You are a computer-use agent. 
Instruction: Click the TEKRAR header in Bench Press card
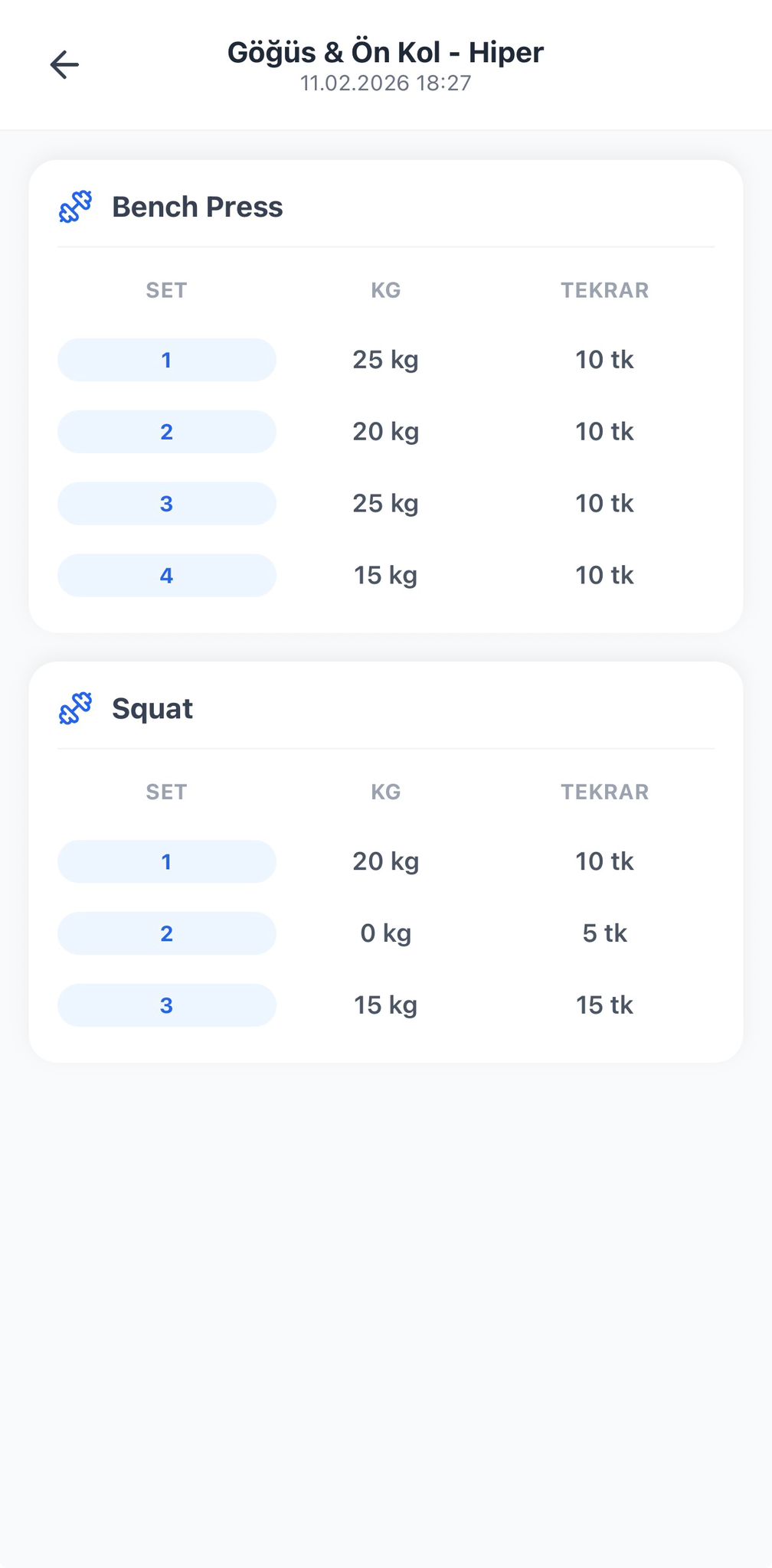pyautogui.click(x=604, y=290)
